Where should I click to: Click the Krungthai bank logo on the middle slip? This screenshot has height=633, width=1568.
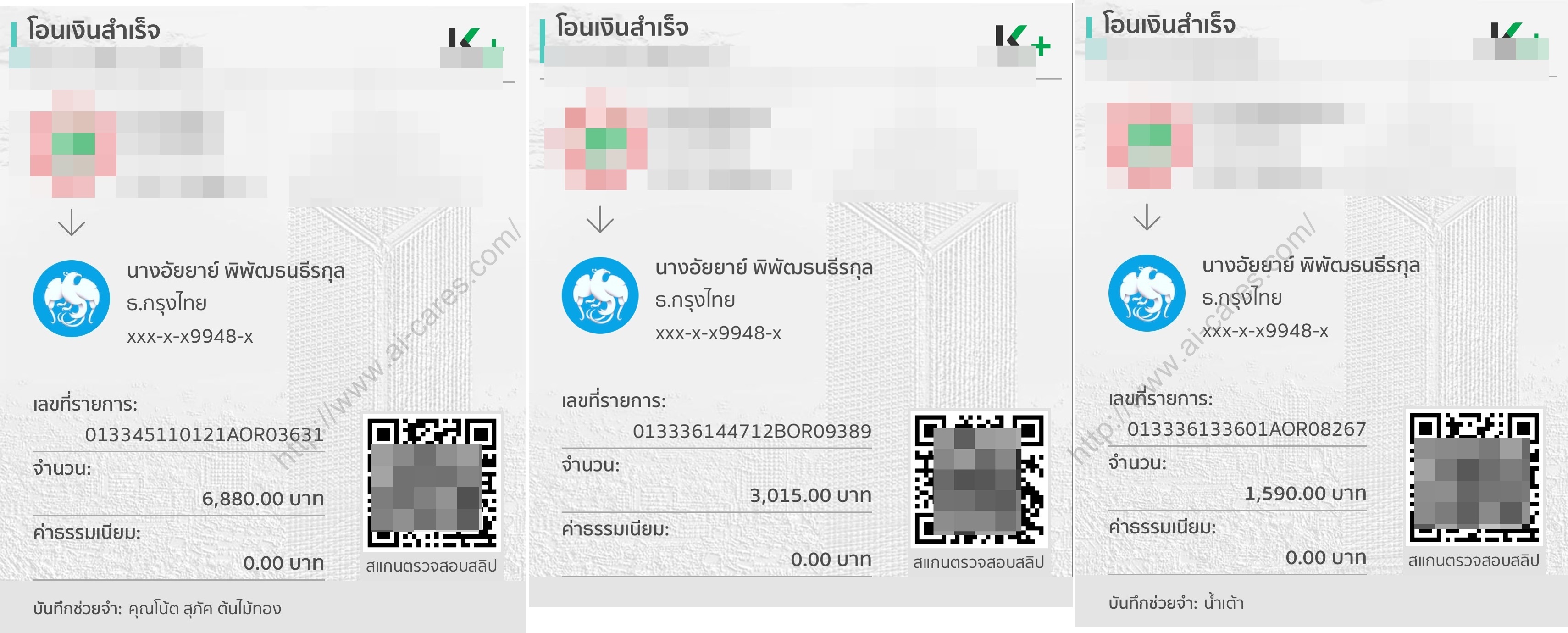pos(599,295)
